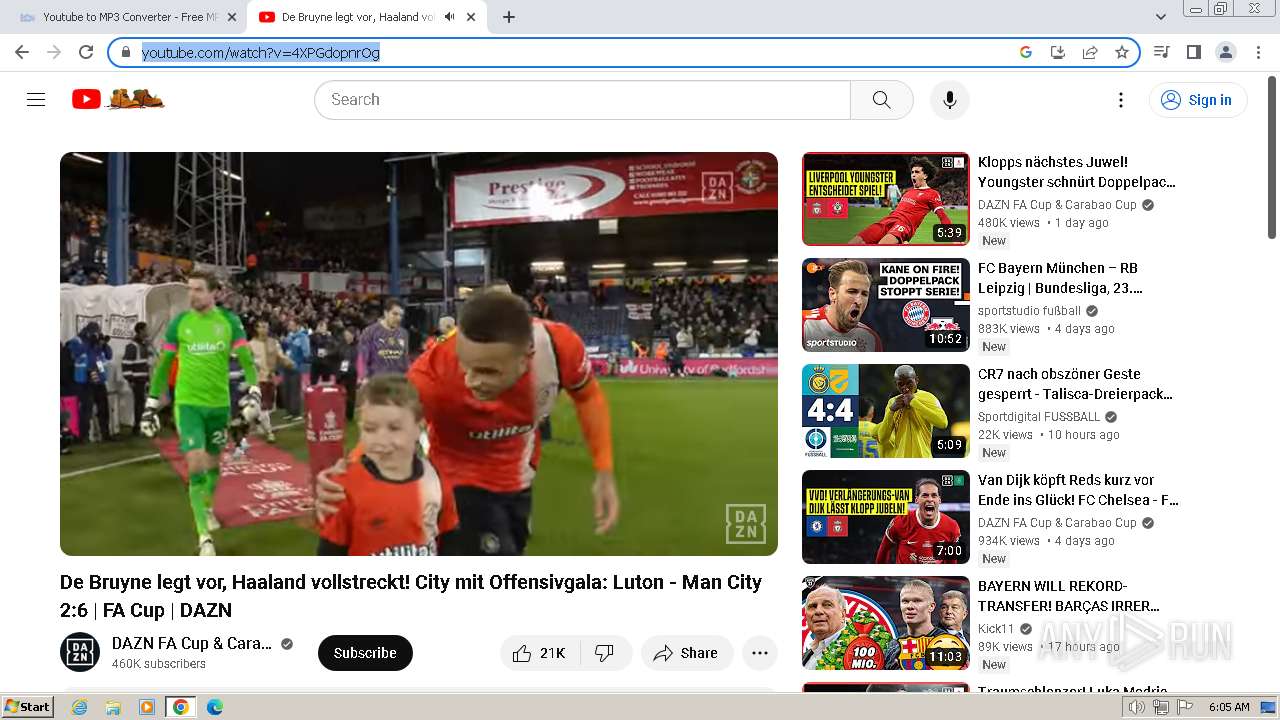Click the search magnifier button

pos(881,99)
